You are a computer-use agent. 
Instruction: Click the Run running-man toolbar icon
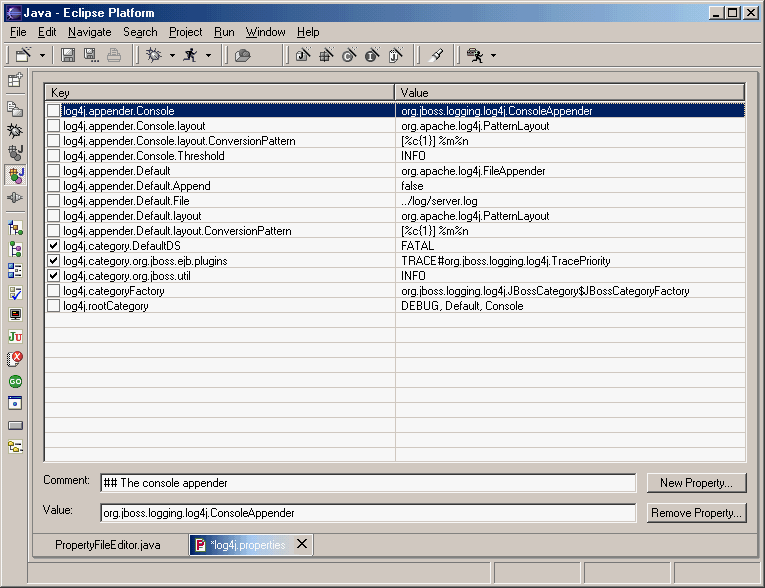190,55
